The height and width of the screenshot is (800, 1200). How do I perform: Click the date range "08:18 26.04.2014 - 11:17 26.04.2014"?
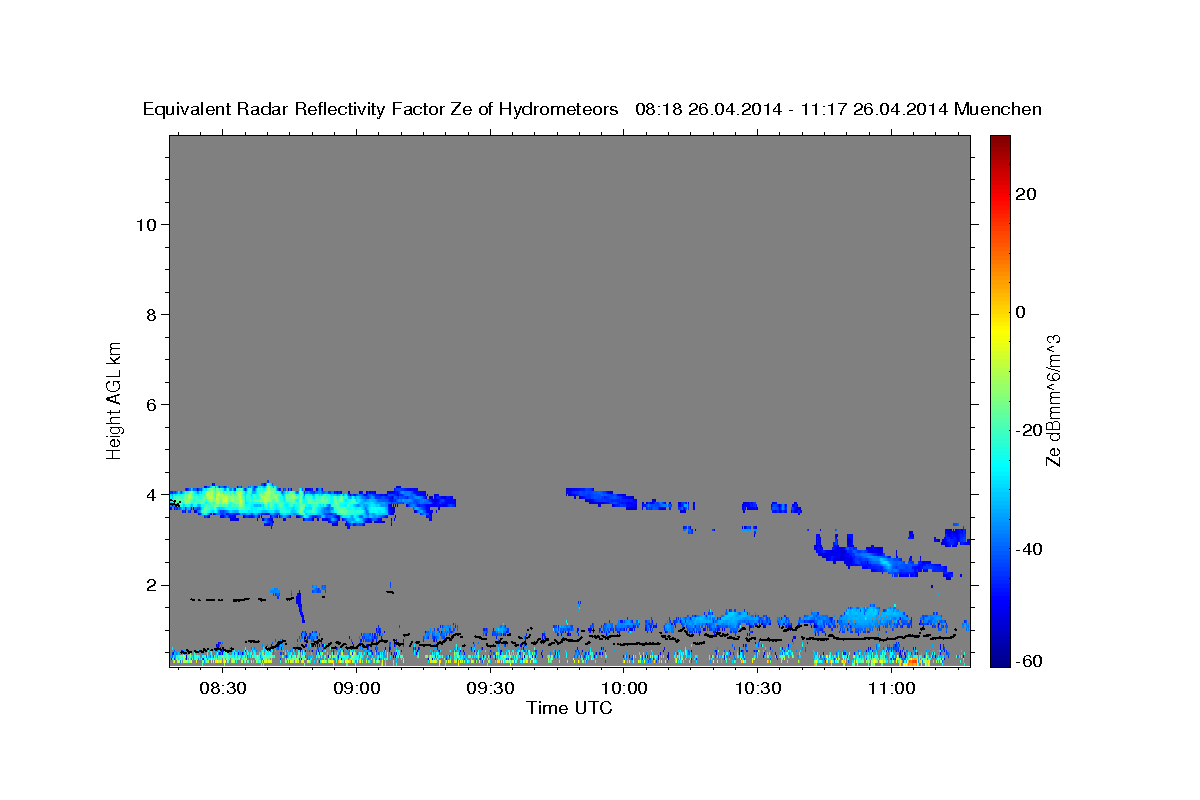click(x=792, y=110)
